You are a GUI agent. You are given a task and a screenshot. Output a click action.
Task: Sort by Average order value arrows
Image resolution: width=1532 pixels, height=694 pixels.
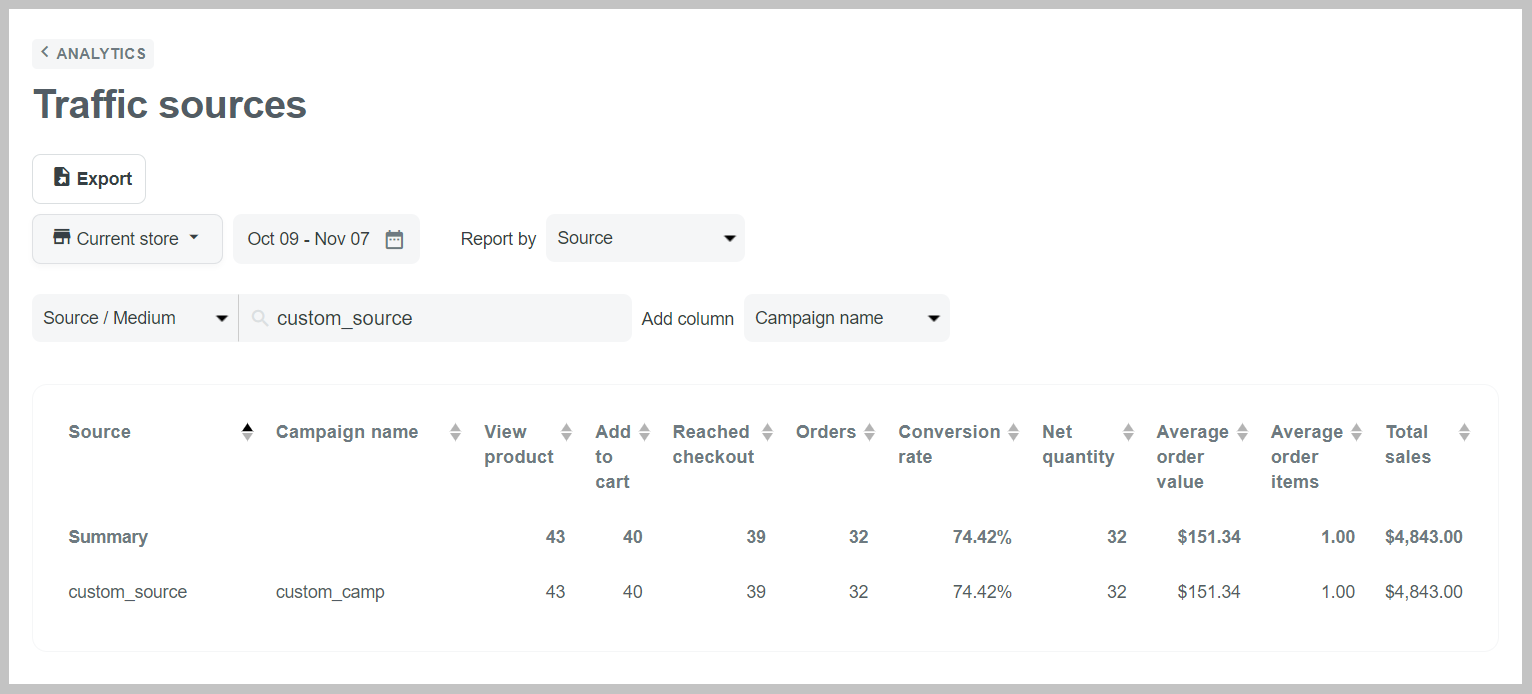click(1242, 432)
